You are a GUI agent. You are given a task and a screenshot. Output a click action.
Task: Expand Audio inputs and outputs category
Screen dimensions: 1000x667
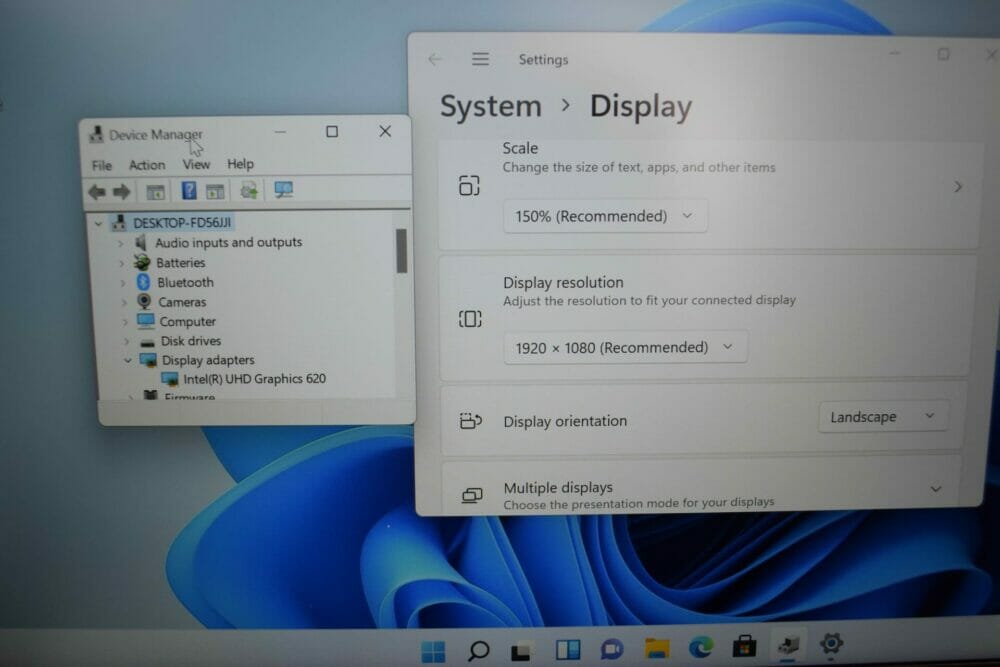tap(121, 243)
